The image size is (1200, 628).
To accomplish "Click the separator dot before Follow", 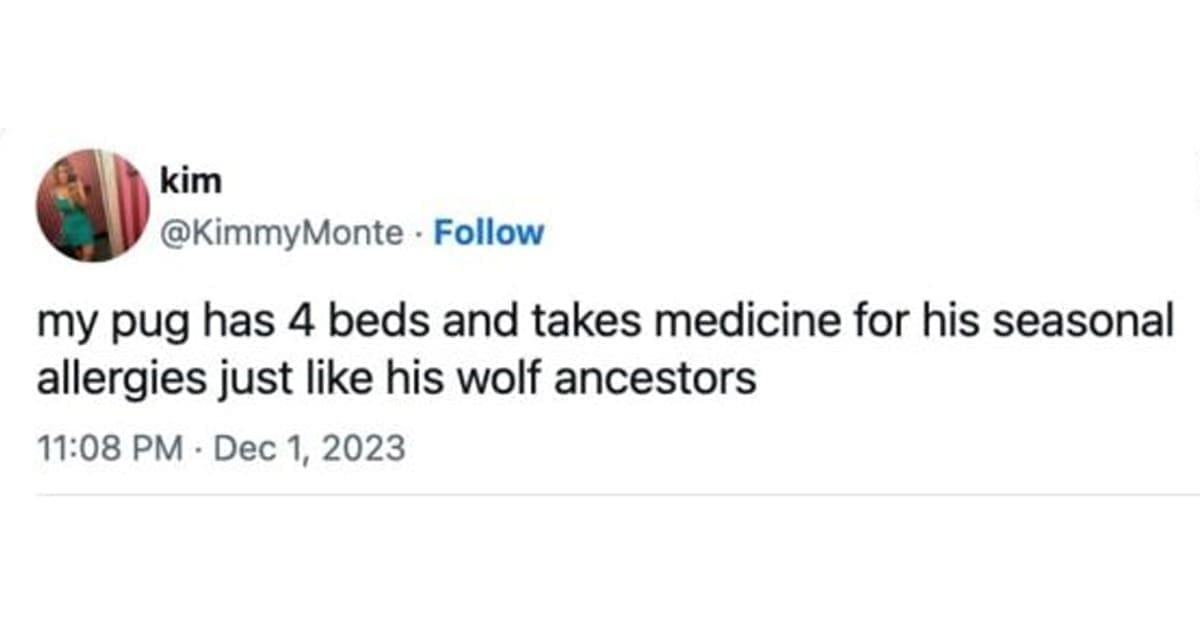I will click(419, 232).
